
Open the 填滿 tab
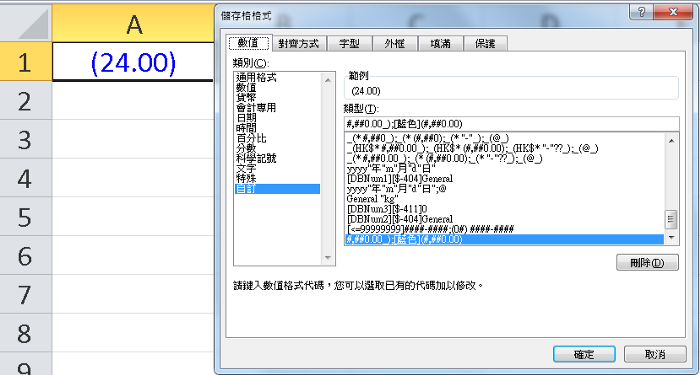tap(440, 44)
